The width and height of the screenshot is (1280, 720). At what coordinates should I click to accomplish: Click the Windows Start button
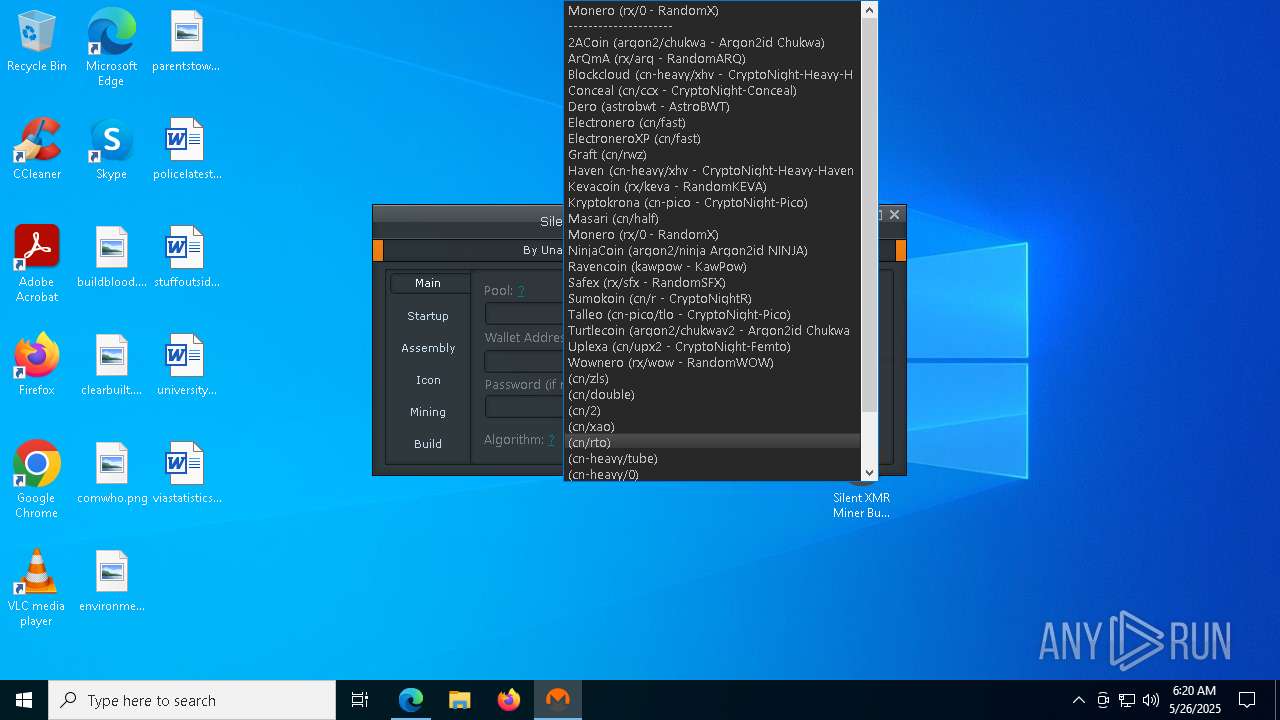point(24,700)
